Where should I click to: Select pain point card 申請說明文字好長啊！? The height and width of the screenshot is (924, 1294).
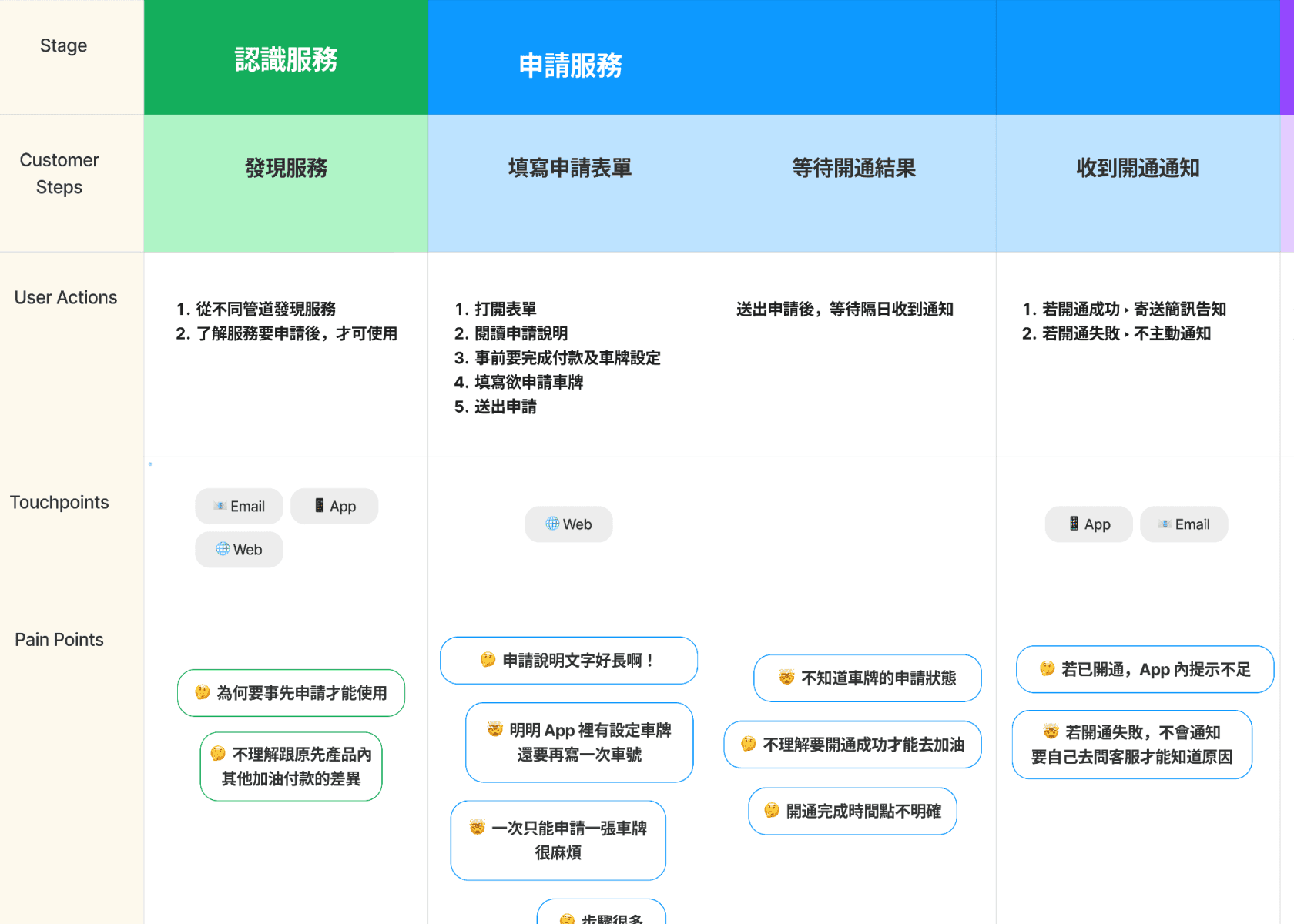click(568, 660)
